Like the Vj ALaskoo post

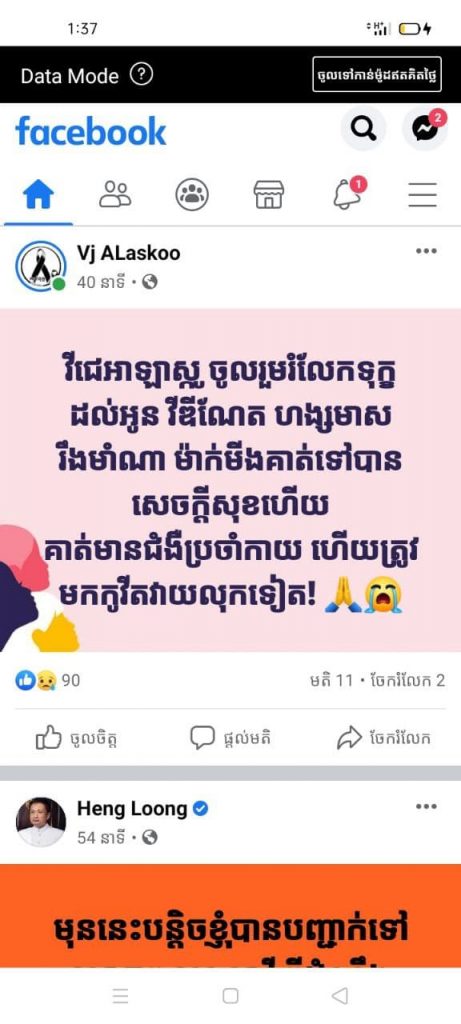pyautogui.click(x=77, y=739)
